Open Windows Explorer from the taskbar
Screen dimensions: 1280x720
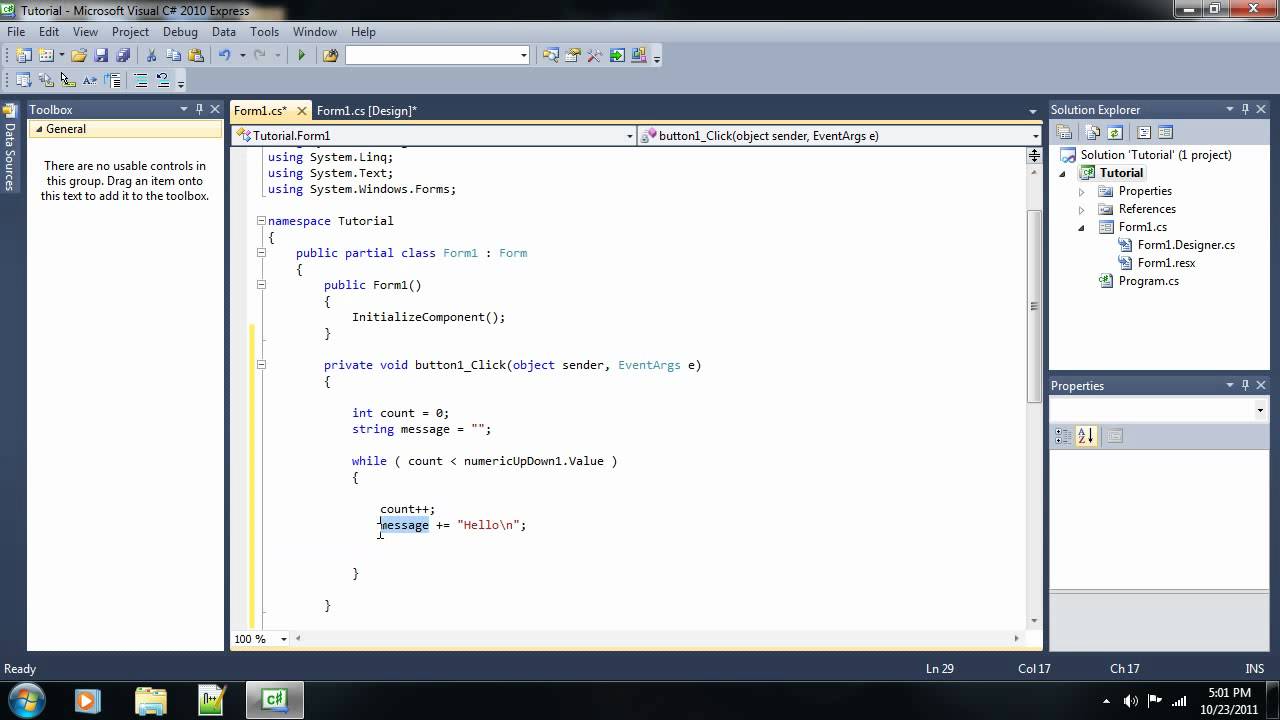(150, 700)
